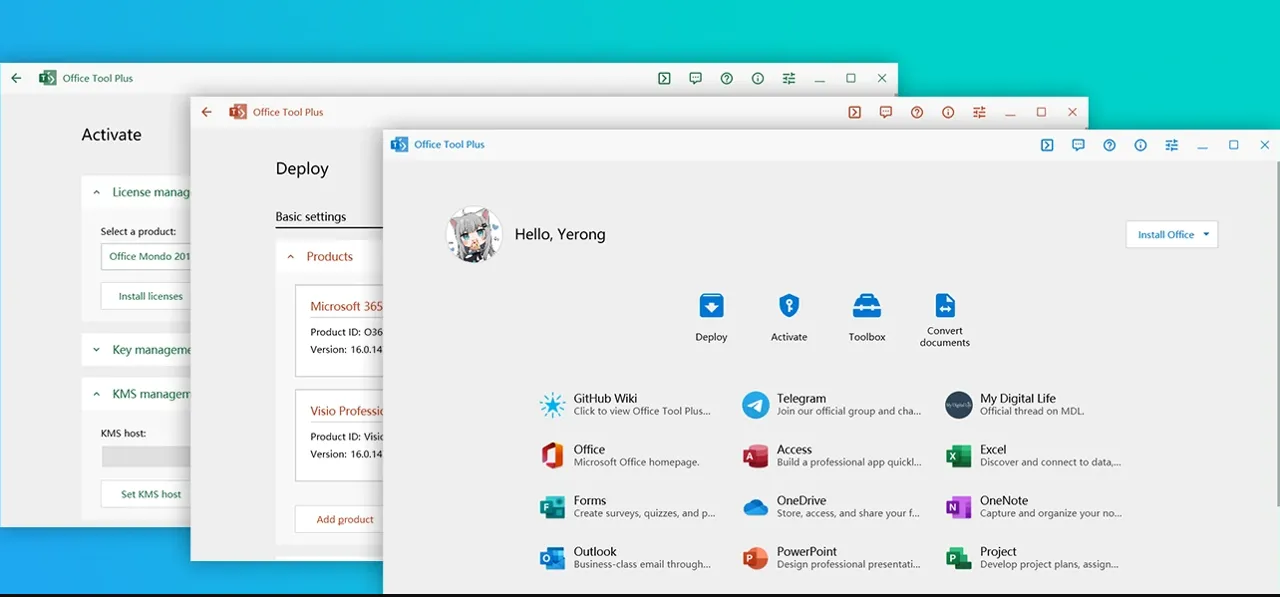Switch to the Basic settings tab
Viewport: 1280px width, 597px height.
[x=311, y=217]
